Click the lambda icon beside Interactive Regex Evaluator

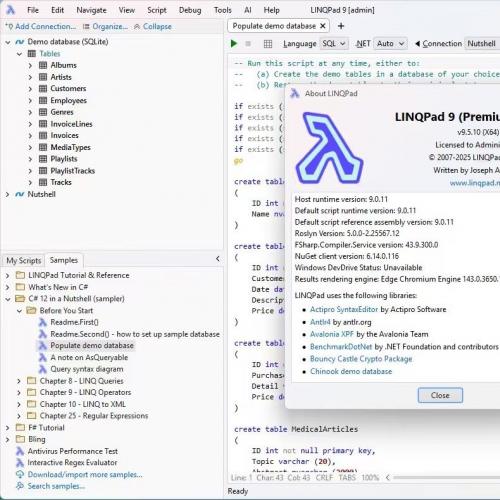click(20, 463)
